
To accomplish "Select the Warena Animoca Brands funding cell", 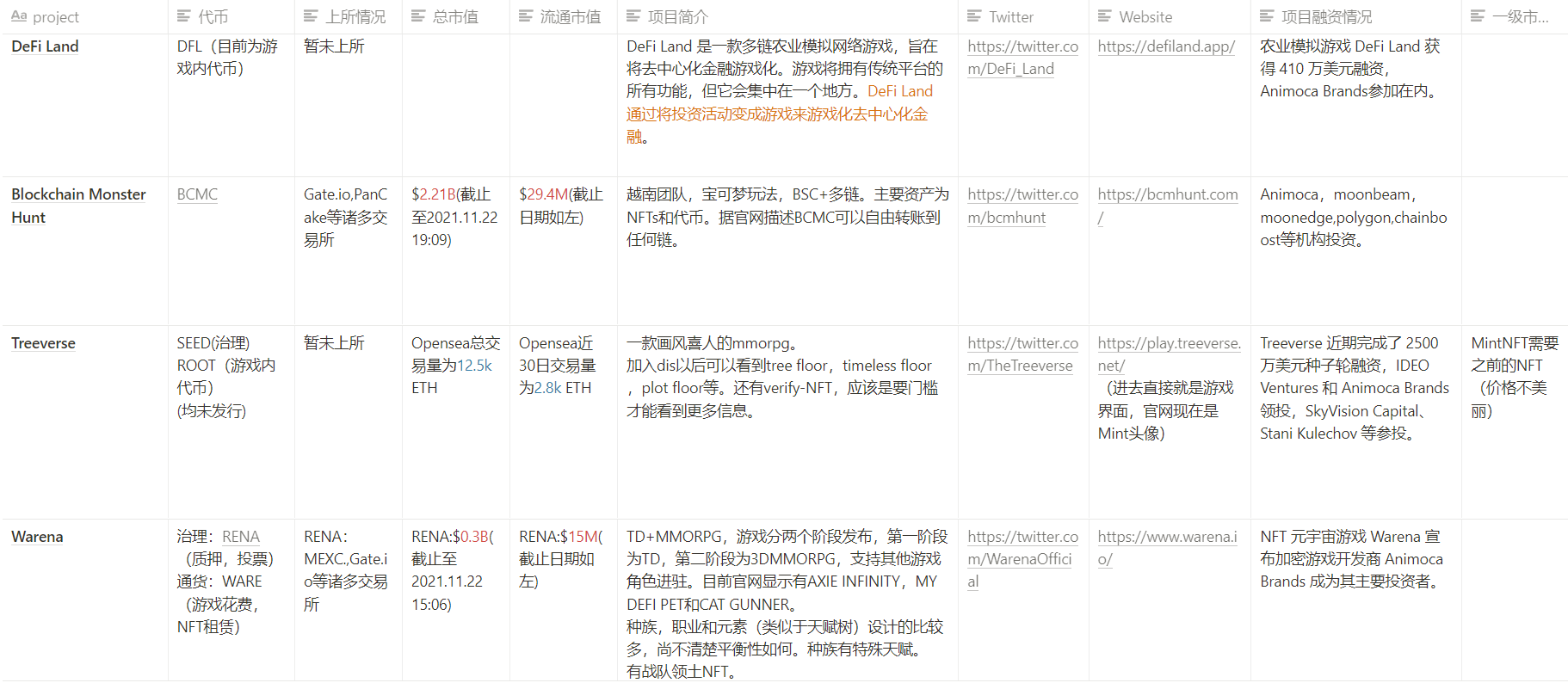I will click(1356, 600).
